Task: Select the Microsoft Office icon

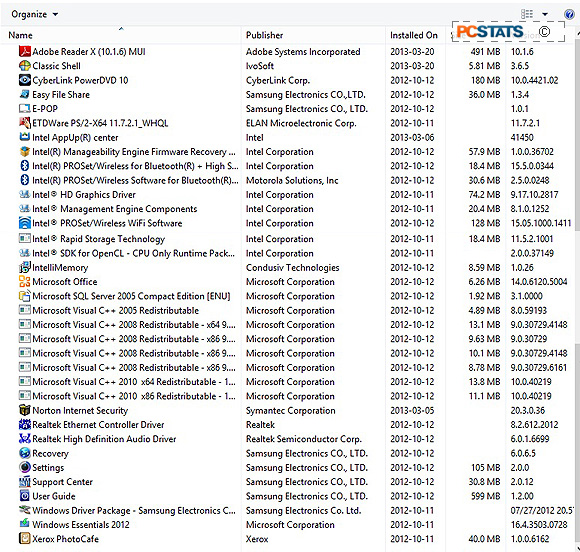Action: coord(24,281)
